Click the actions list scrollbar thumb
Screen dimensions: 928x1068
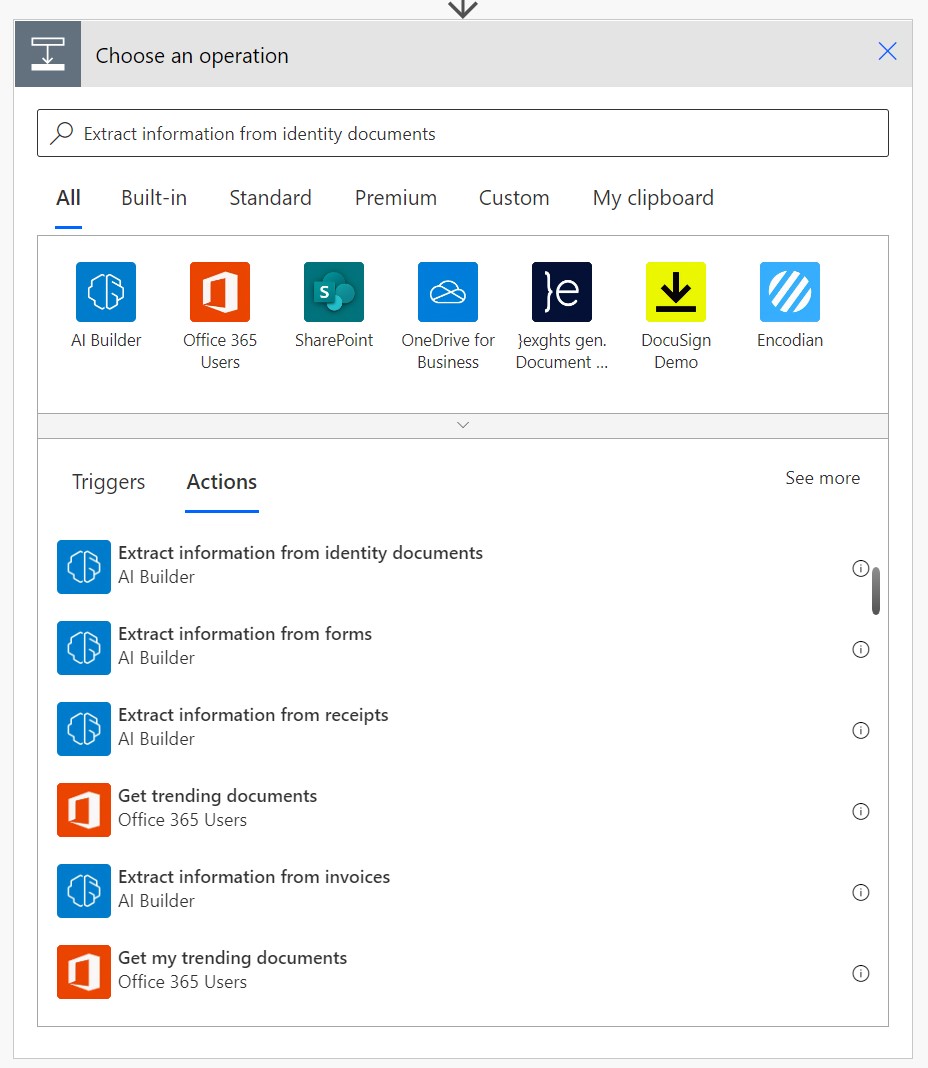click(876, 591)
